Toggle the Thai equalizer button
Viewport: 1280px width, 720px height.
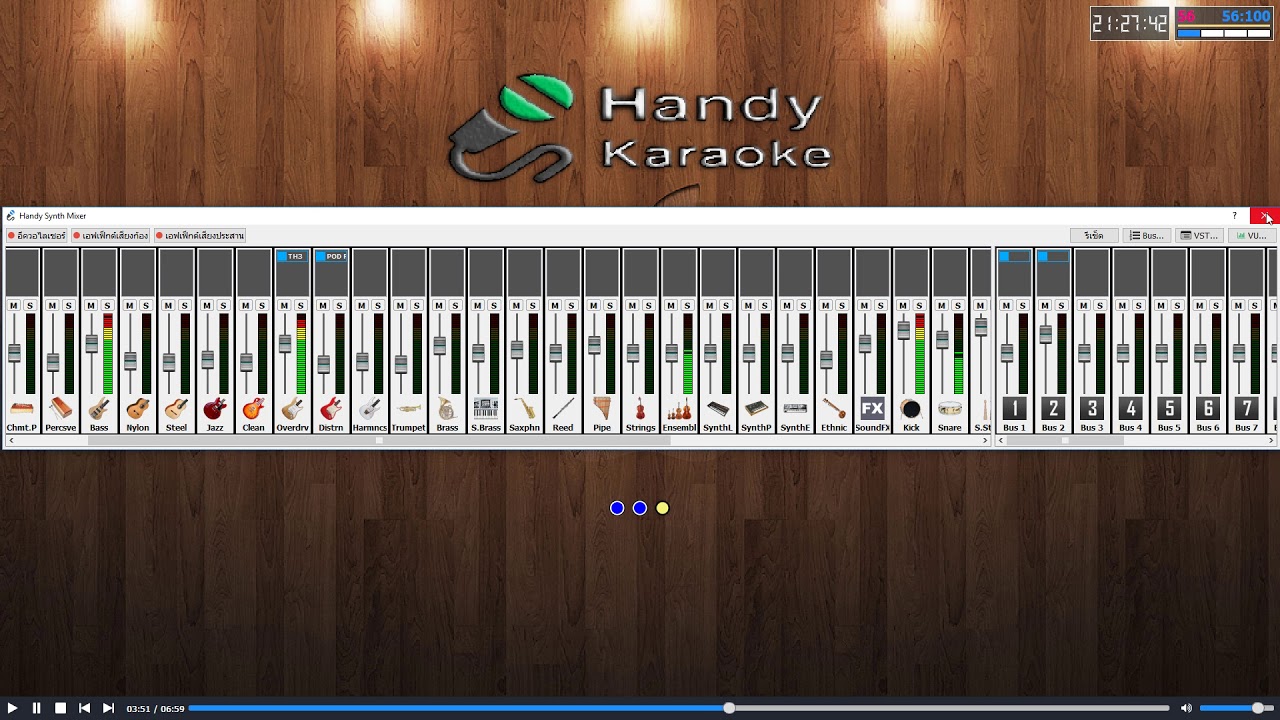(37, 236)
